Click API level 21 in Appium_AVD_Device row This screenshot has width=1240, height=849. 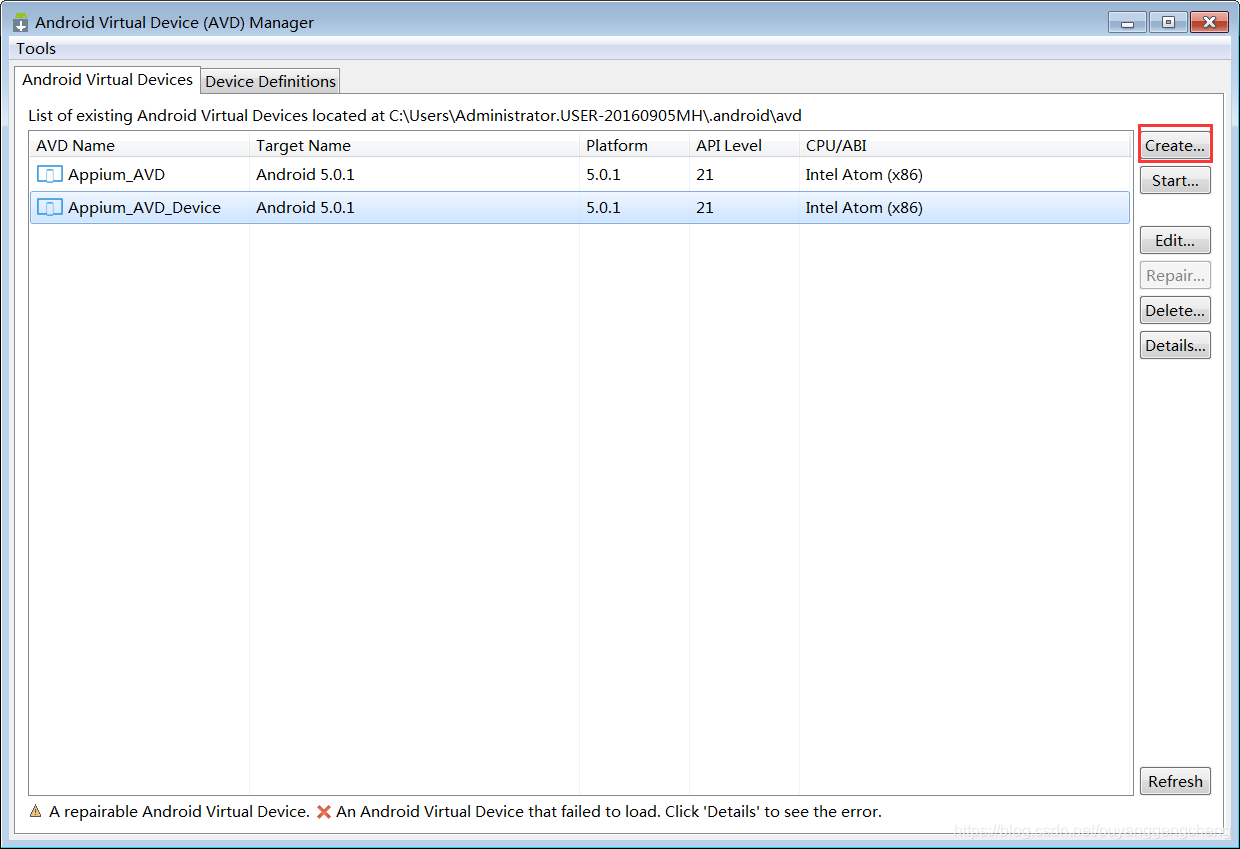(705, 208)
